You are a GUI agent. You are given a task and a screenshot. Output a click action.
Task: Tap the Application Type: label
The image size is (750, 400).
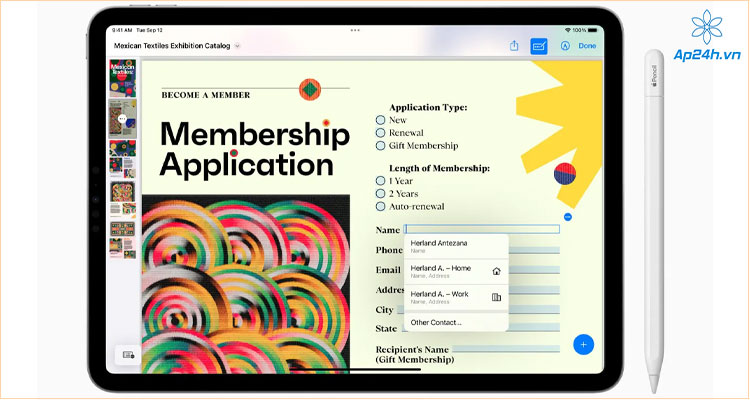[x=428, y=107]
